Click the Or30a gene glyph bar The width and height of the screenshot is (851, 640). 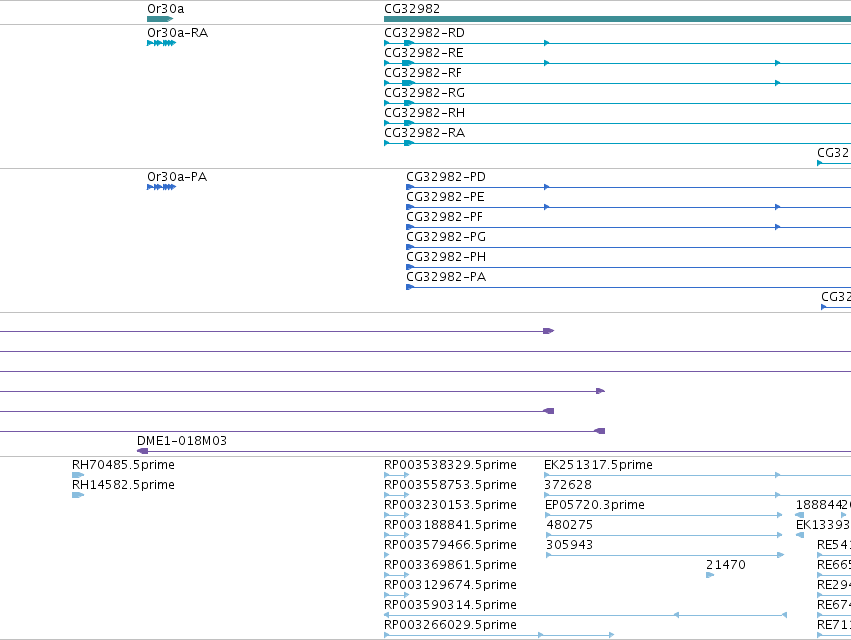tap(160, 19)
